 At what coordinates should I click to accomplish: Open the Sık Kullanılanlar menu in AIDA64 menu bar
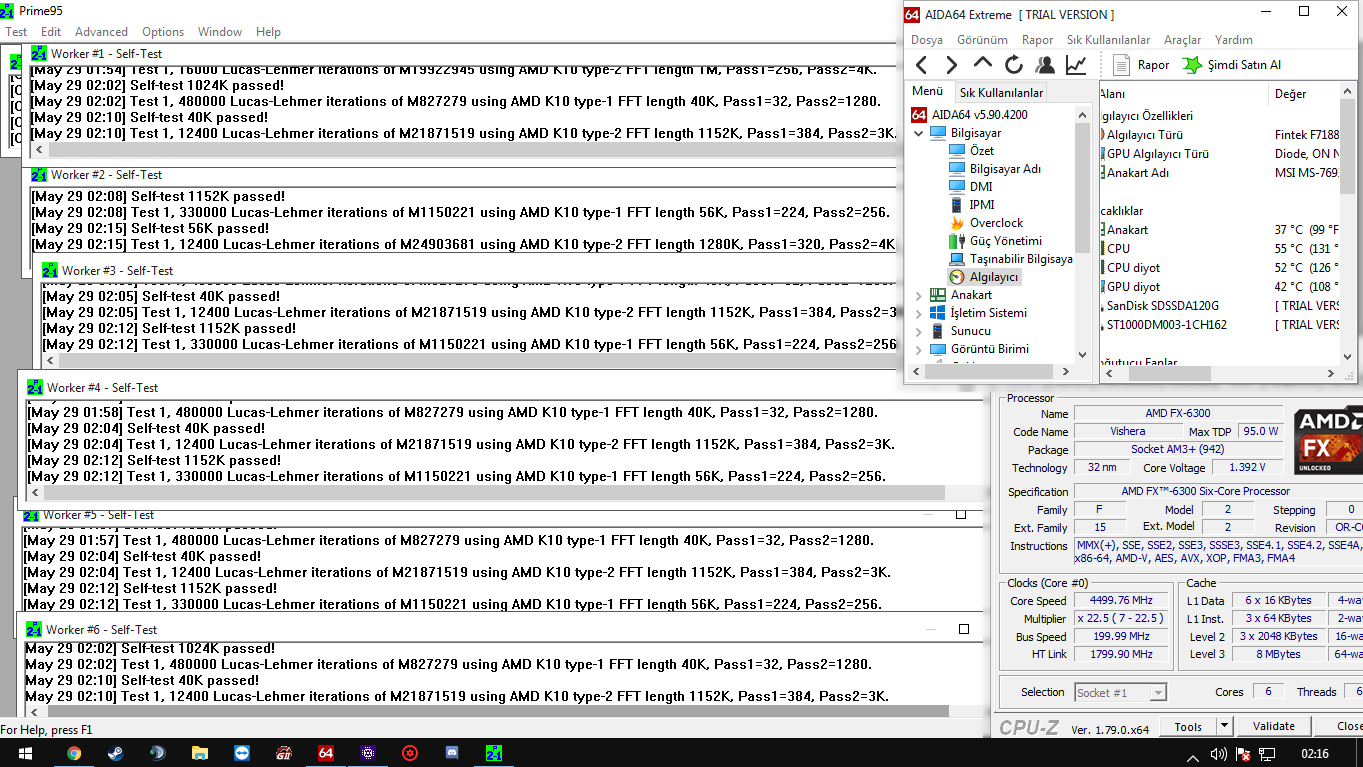(1108, 40)
